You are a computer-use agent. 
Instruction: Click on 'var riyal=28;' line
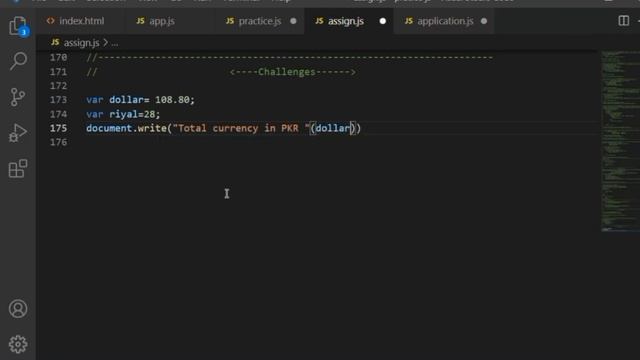coord(123,114)
